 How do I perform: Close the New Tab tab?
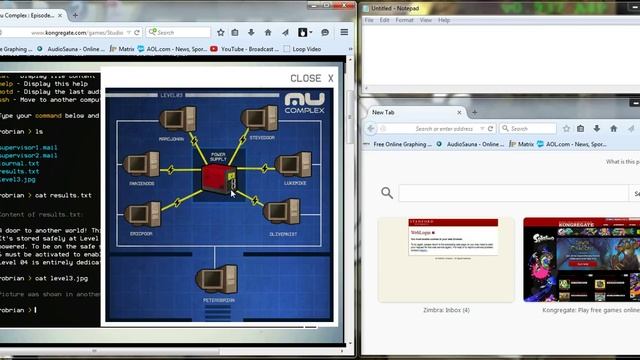459,112
